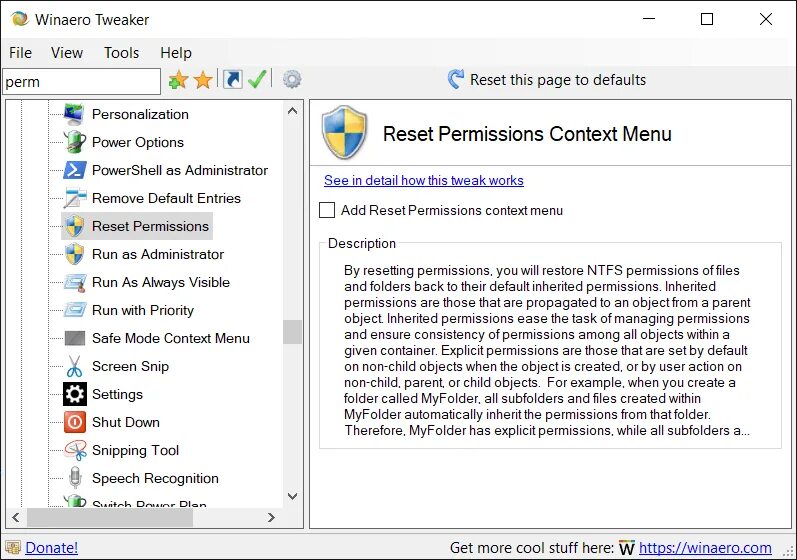Click the Remove Default Entries icon
This screenshot has width=797, height=560.
click(x=74, y=198)
